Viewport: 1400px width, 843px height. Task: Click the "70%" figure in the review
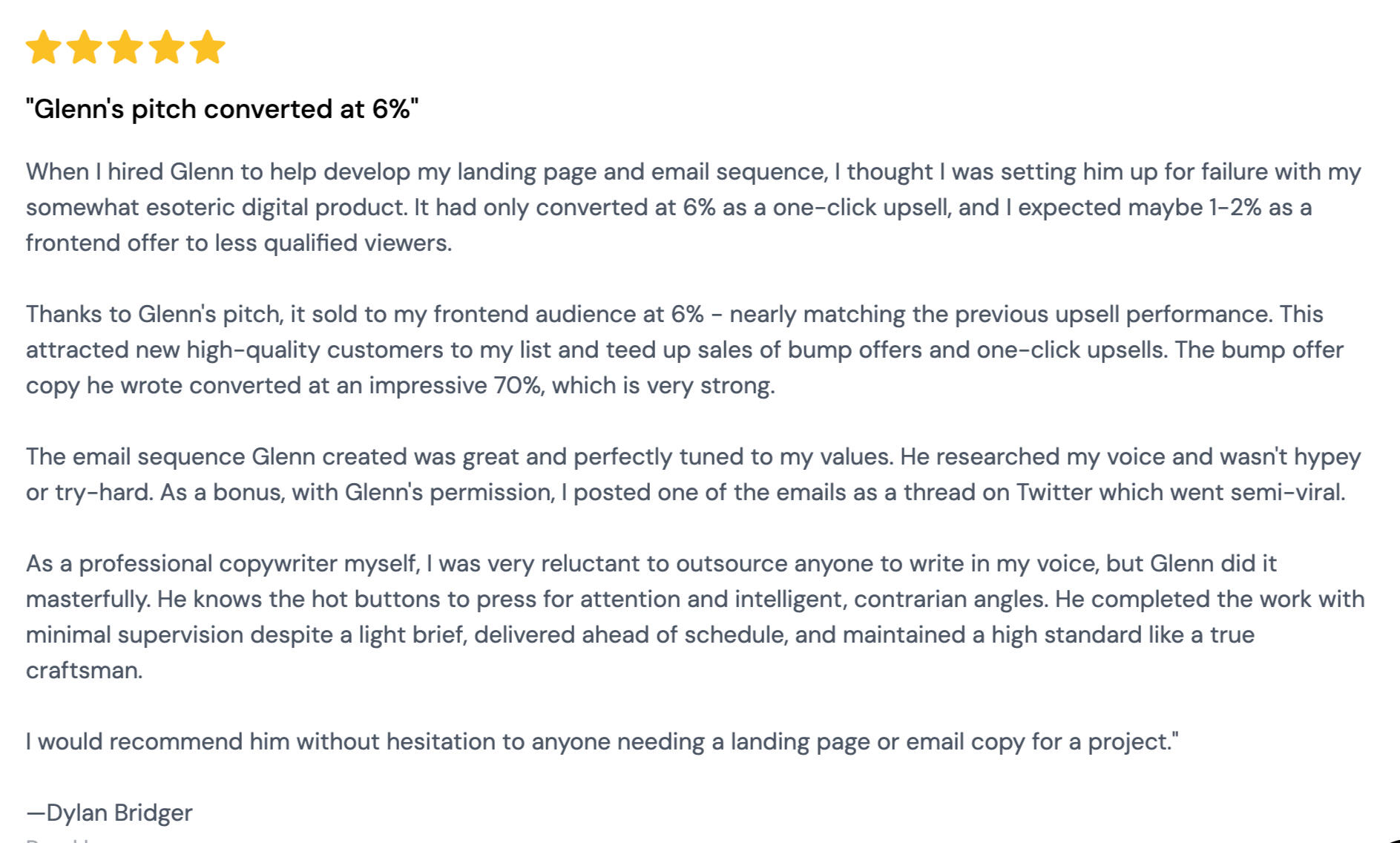tap(517, 385)
